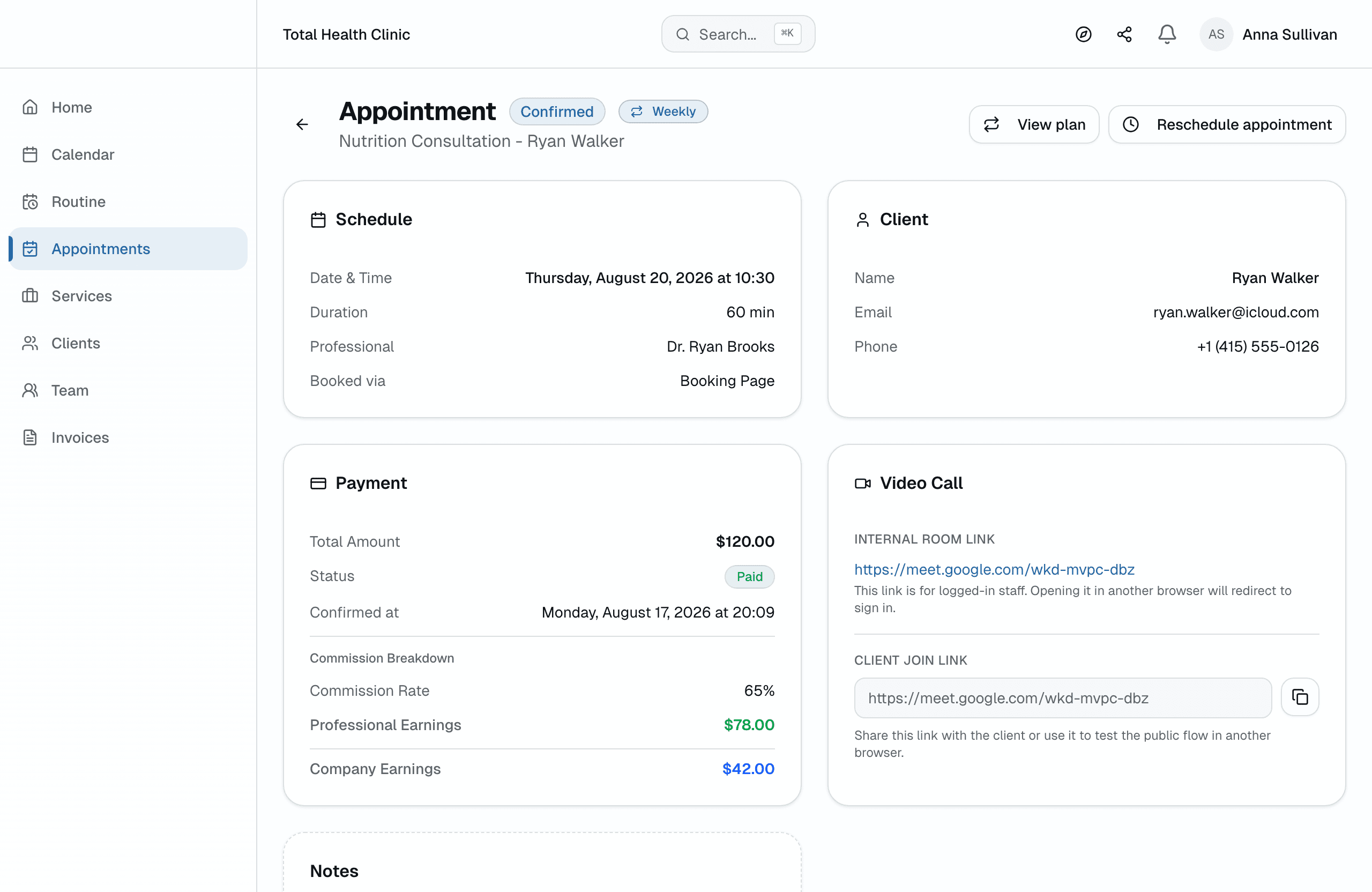Screen dimensions: 1372x892
Task: Open Invoices in sidebar
Action: [129, 437]
